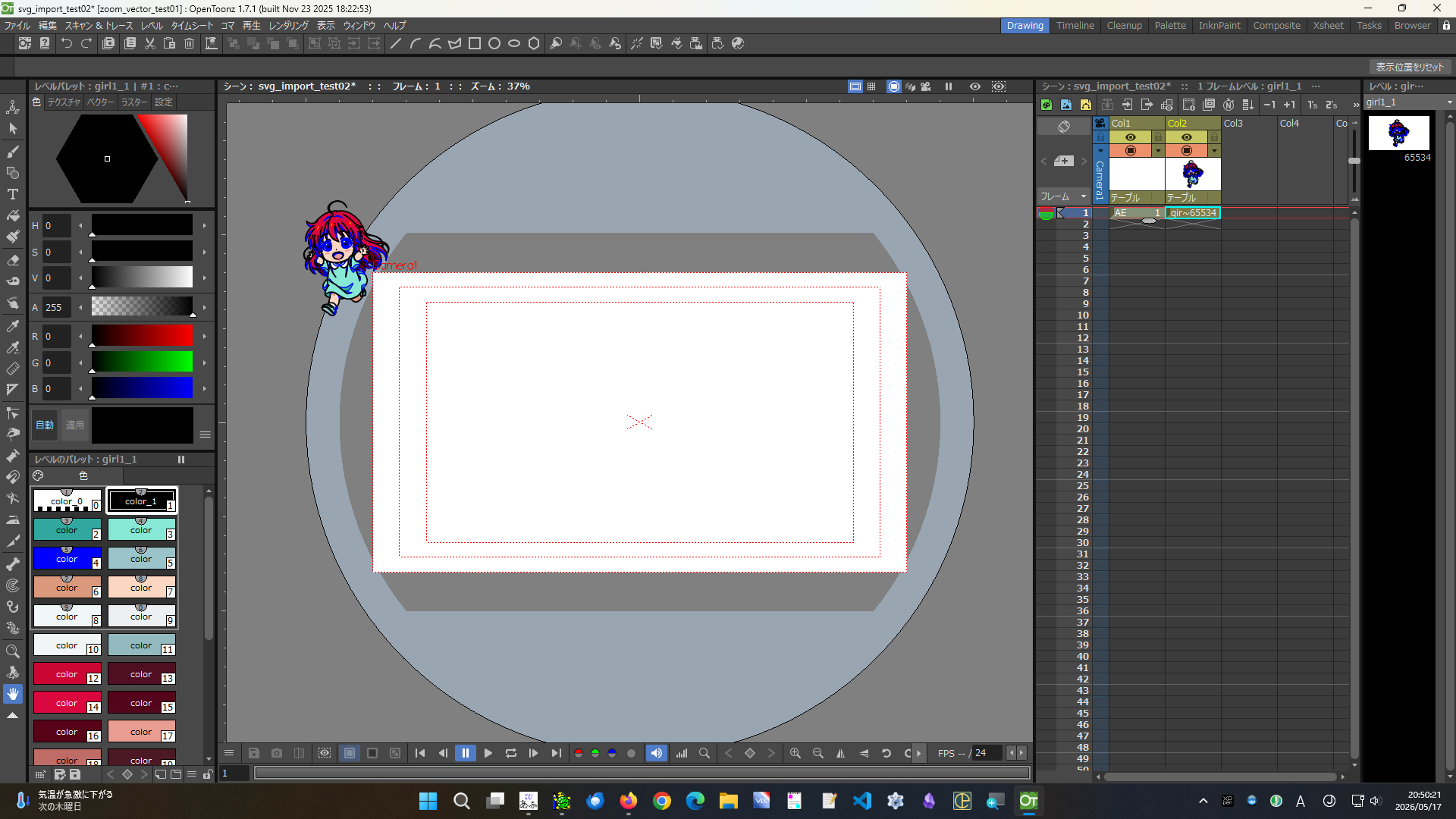Expand xsheet toolbar overflow chevron
Viewport: 1456px width, 819px height.
tap(1355, 105)
